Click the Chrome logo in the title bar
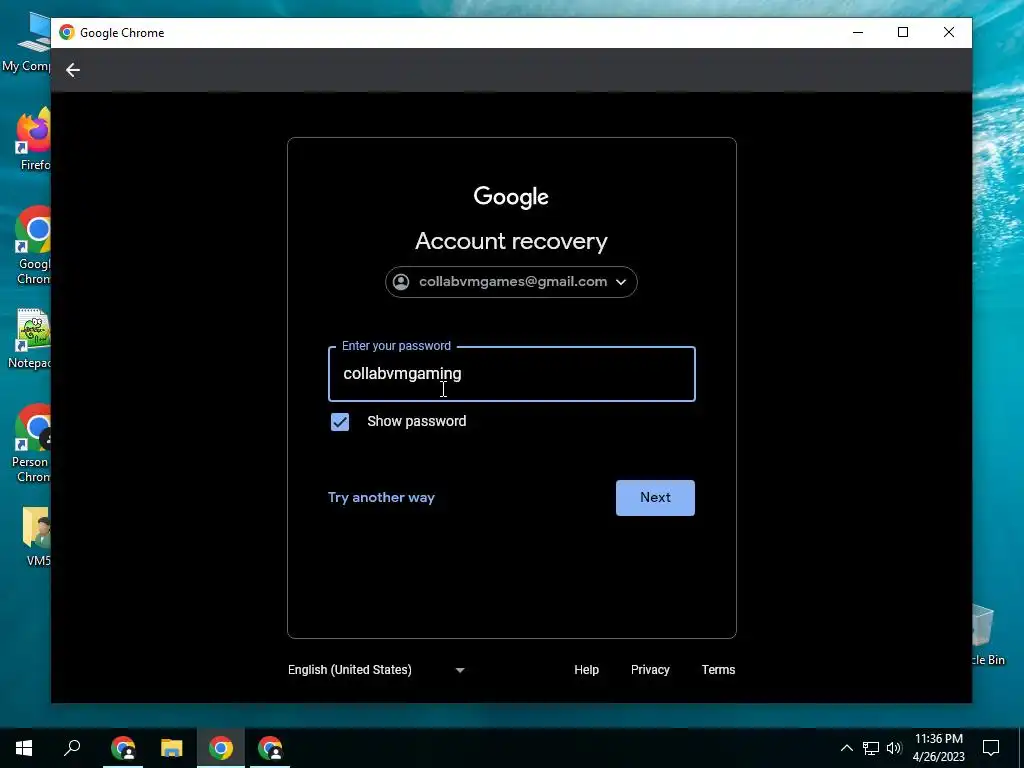This screenshot has height=768, width=1024. [x=67, y=33]
